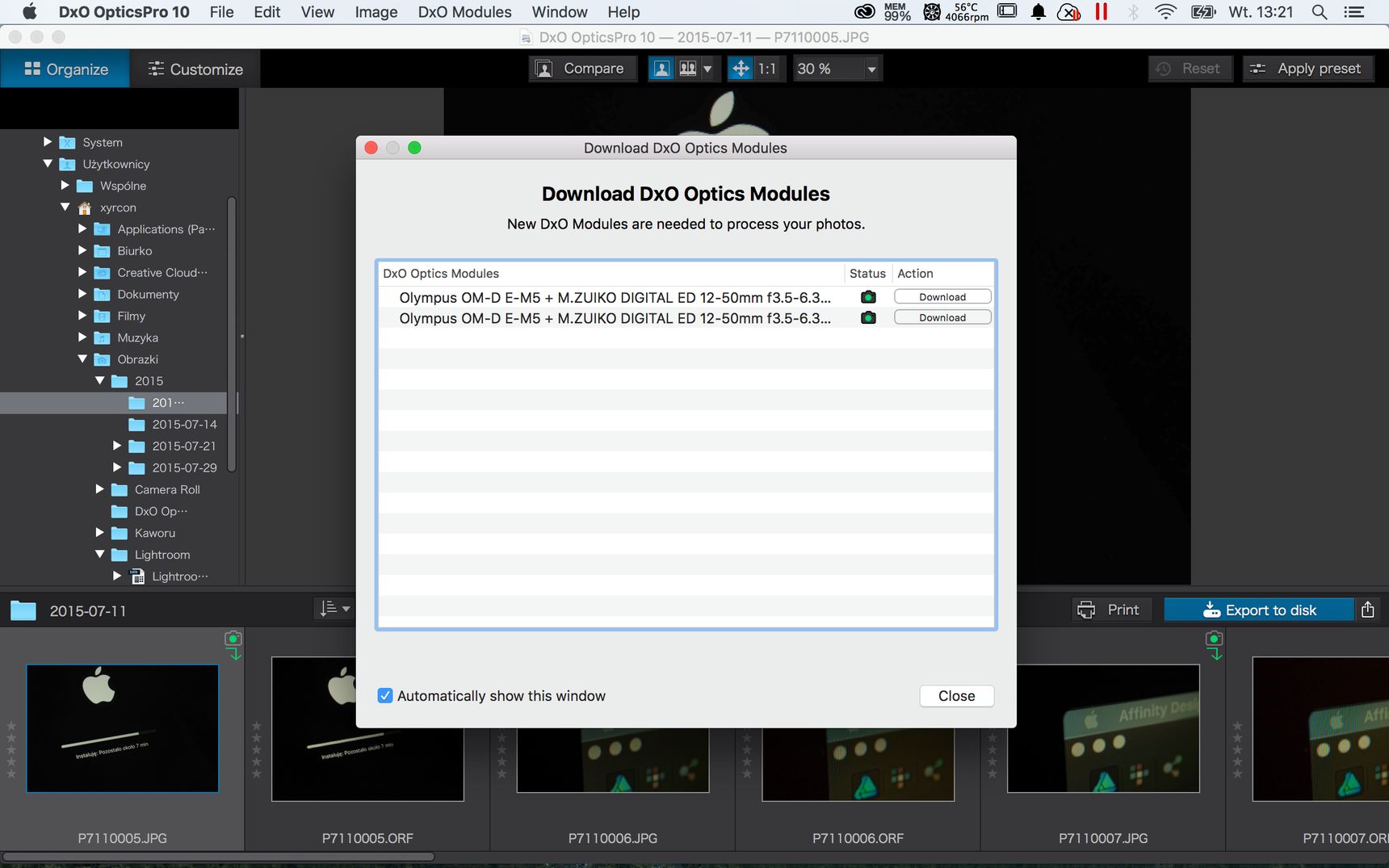
Task: Select the P7110007.JPG thumbnail
Action: point(1103,728)
